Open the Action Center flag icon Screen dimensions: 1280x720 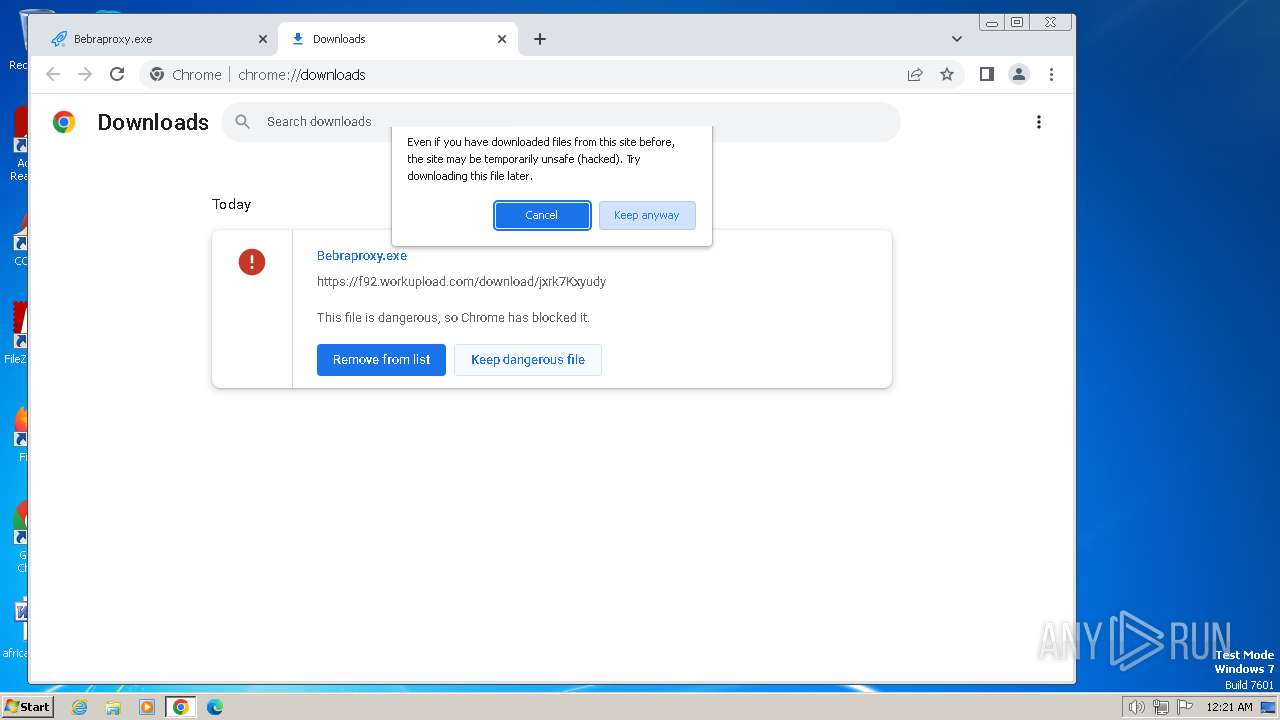pos(1184,707)
